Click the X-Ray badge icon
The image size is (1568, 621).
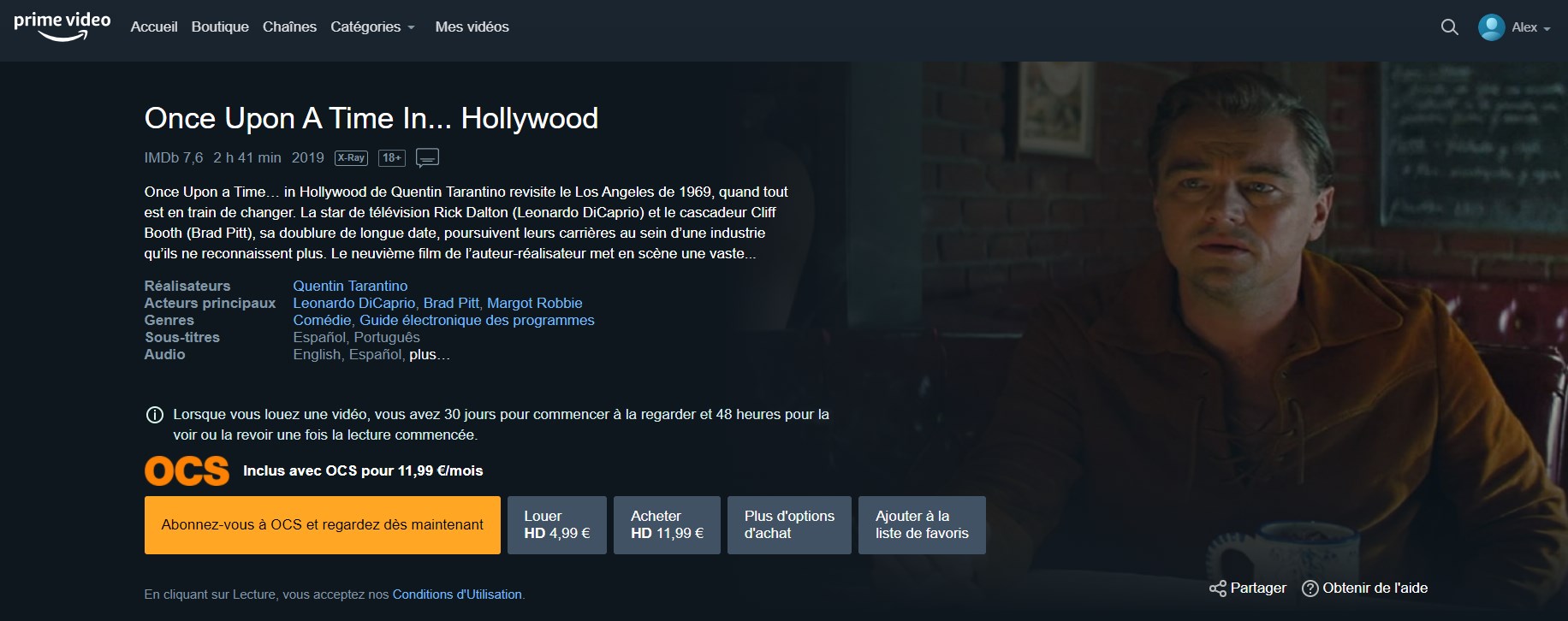[x=351, y=157]
